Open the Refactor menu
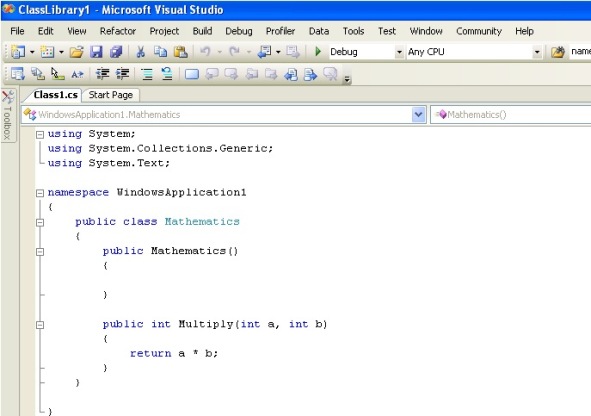591x416 pixels. pyautogui.click(x=118, y=31)
